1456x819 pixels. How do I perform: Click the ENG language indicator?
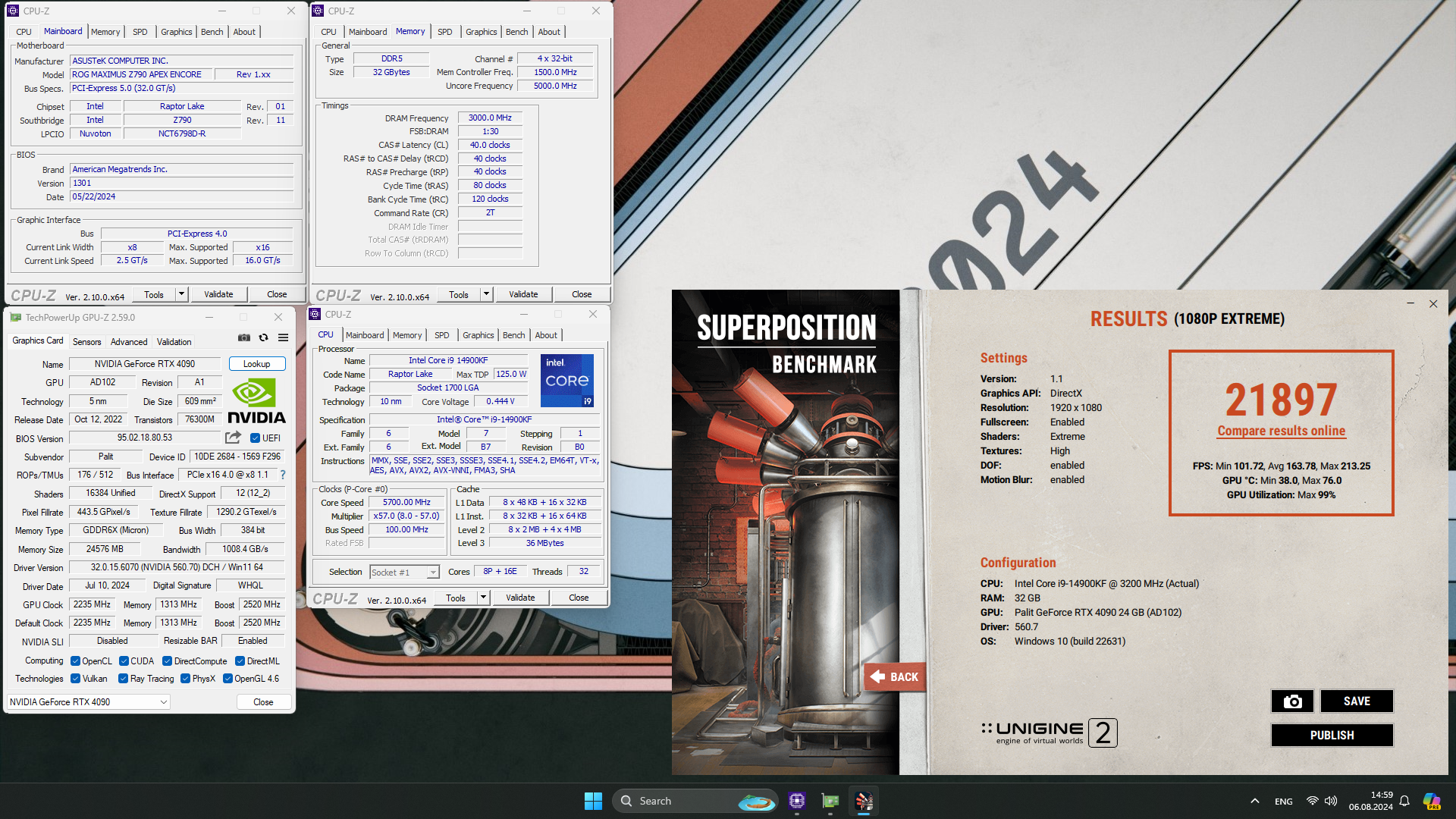click(1284, 801)
